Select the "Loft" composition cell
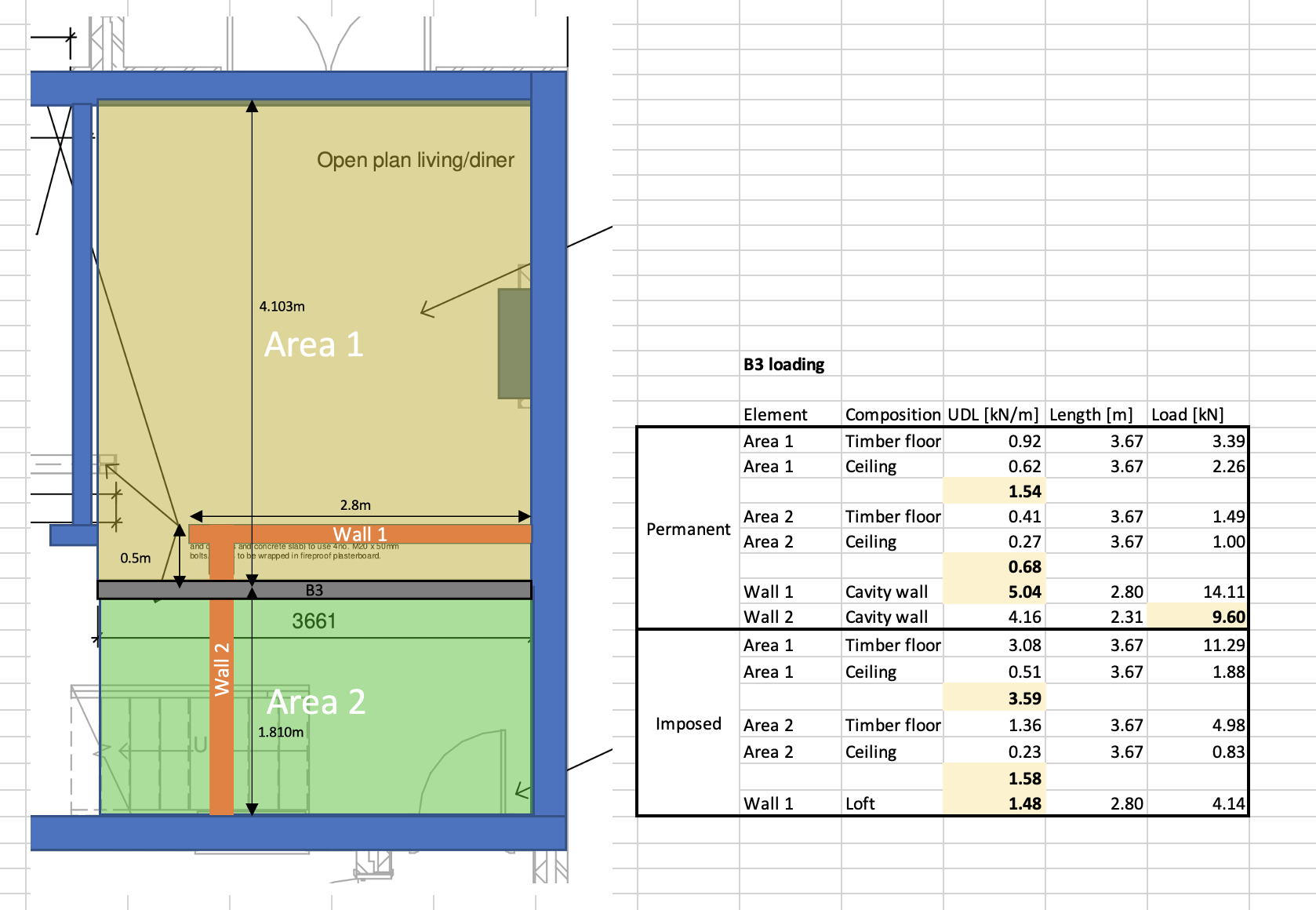The height and width of the screenshot is (910, 1316). click(891, 804)
